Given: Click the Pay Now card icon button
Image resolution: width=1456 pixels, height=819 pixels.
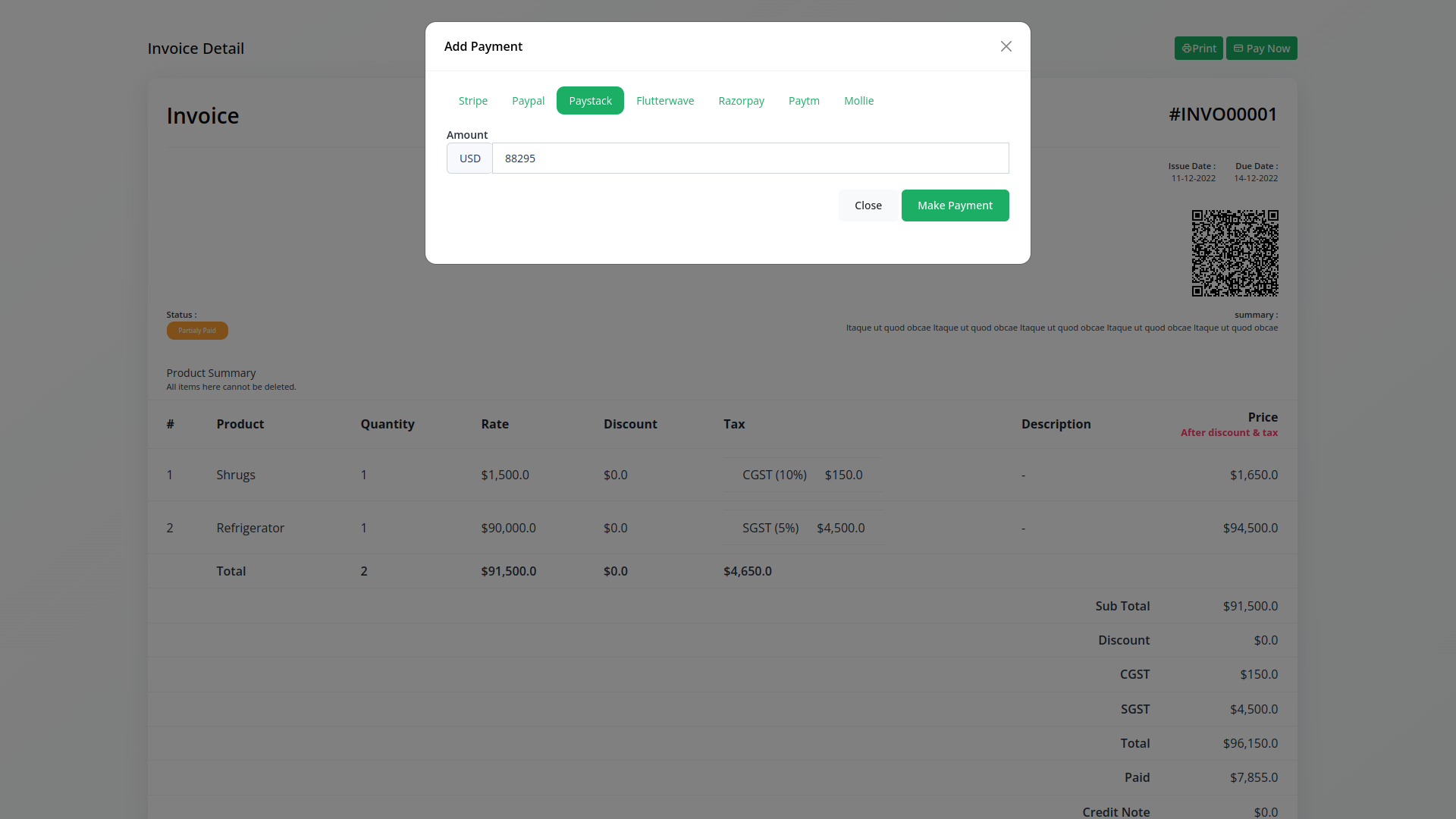Looking at the screenshot, I should coord(1261,49).
